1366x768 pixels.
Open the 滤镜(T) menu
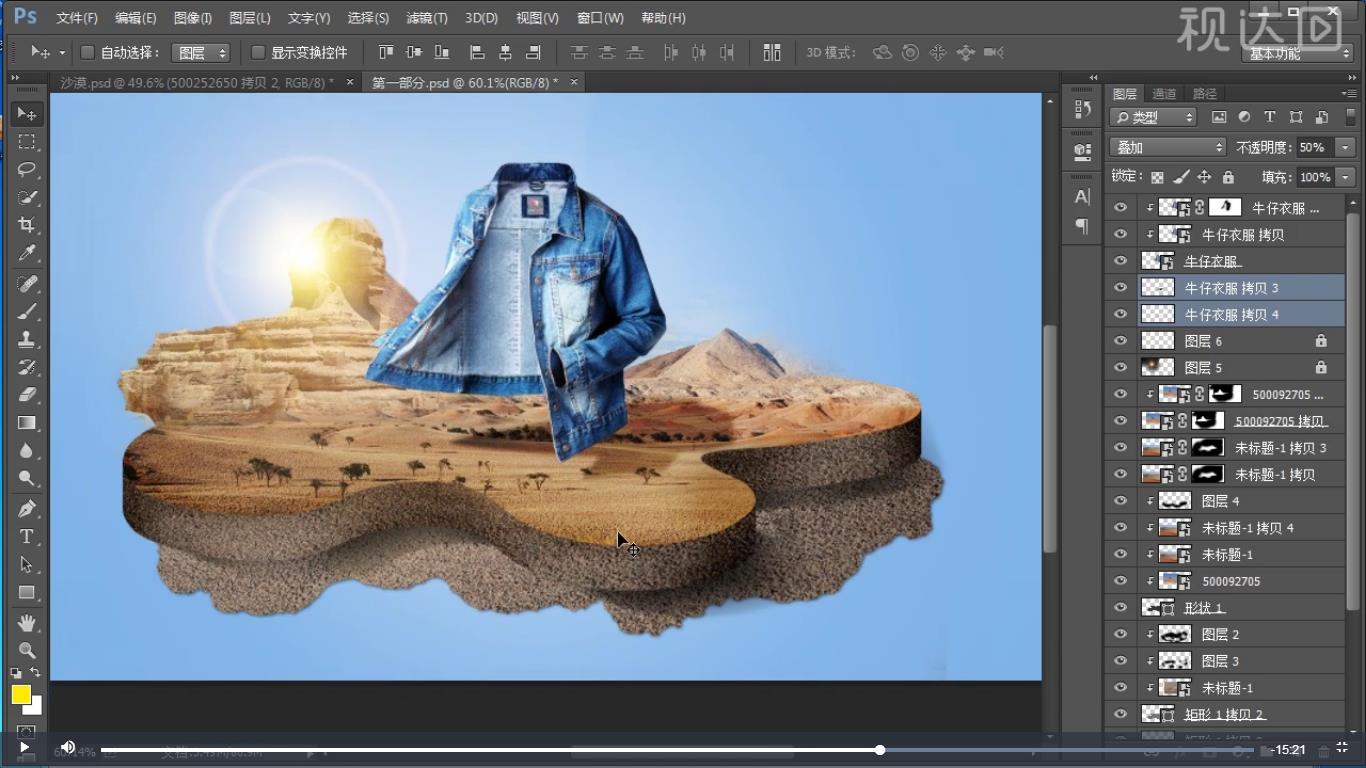(427, 18)
